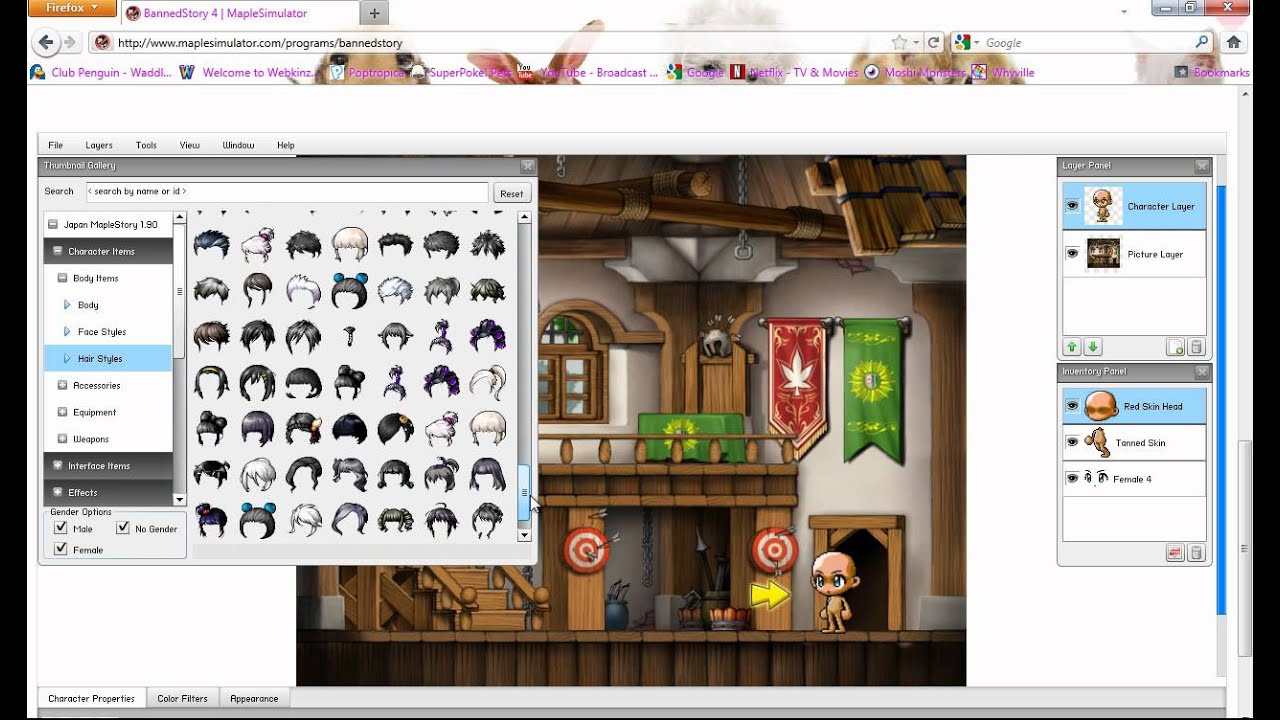
Task: Collapse Japan MapleStory 1.90 node
Action: 54,225
